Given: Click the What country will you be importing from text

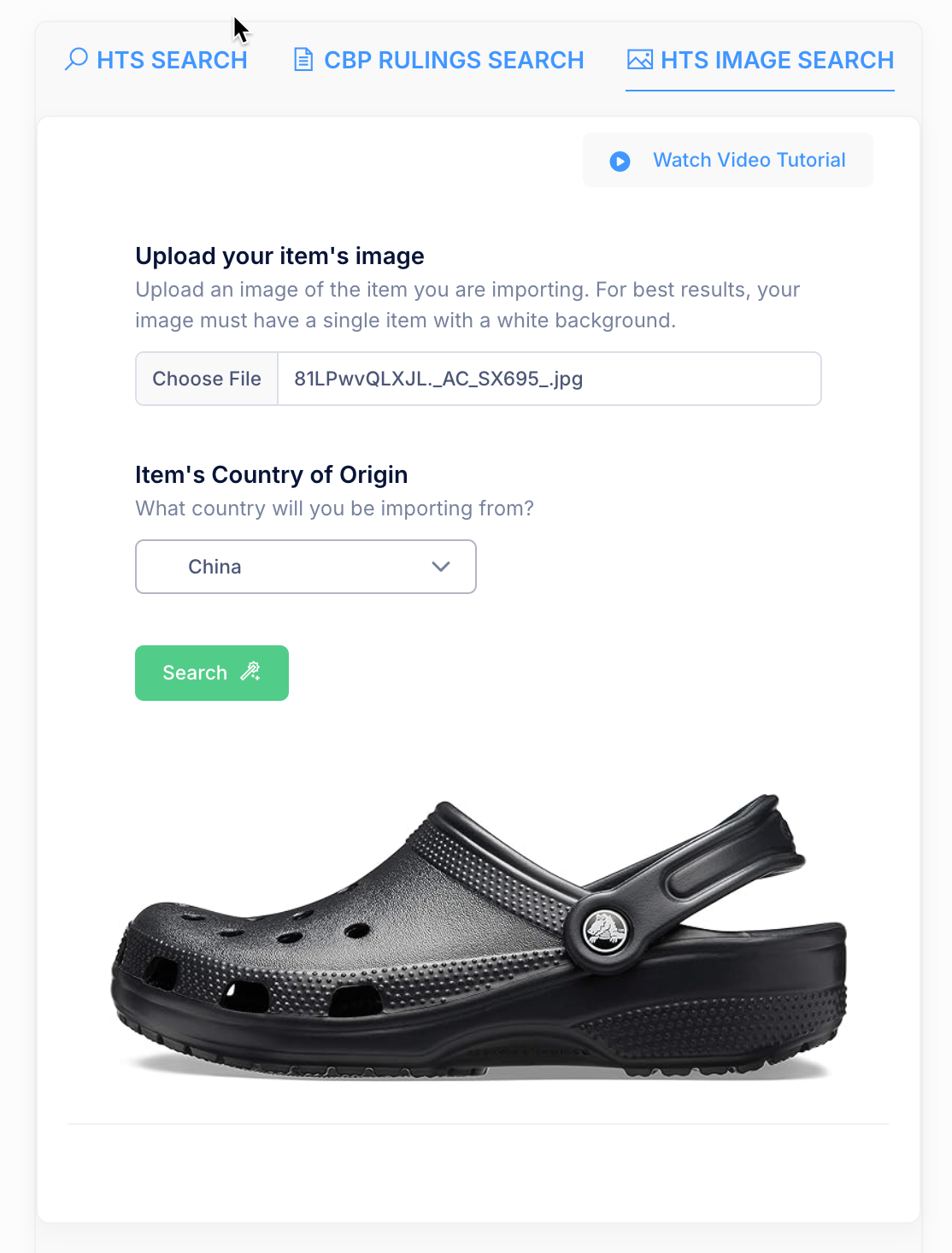Looking at the screenshot, I should click(x=334, y=509).
